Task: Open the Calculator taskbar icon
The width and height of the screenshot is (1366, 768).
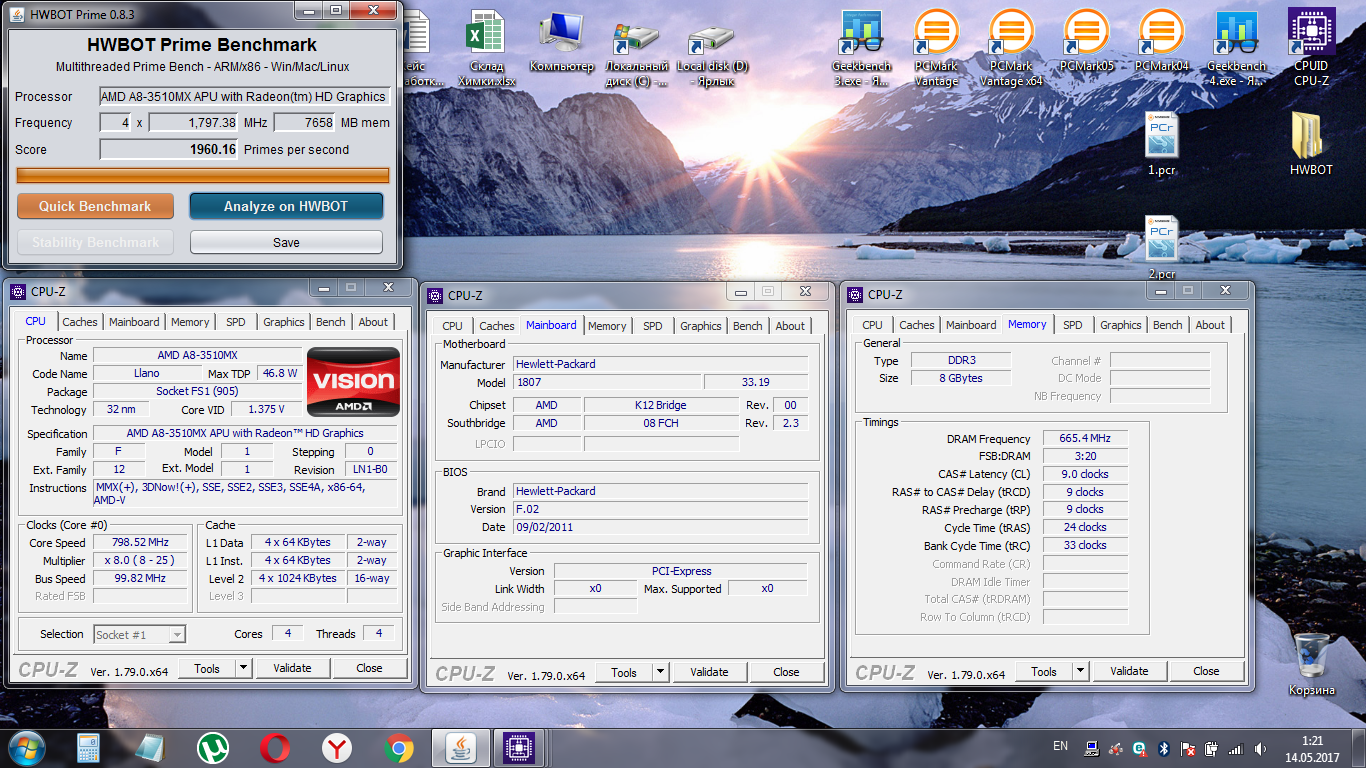Action: click(89, 747)
